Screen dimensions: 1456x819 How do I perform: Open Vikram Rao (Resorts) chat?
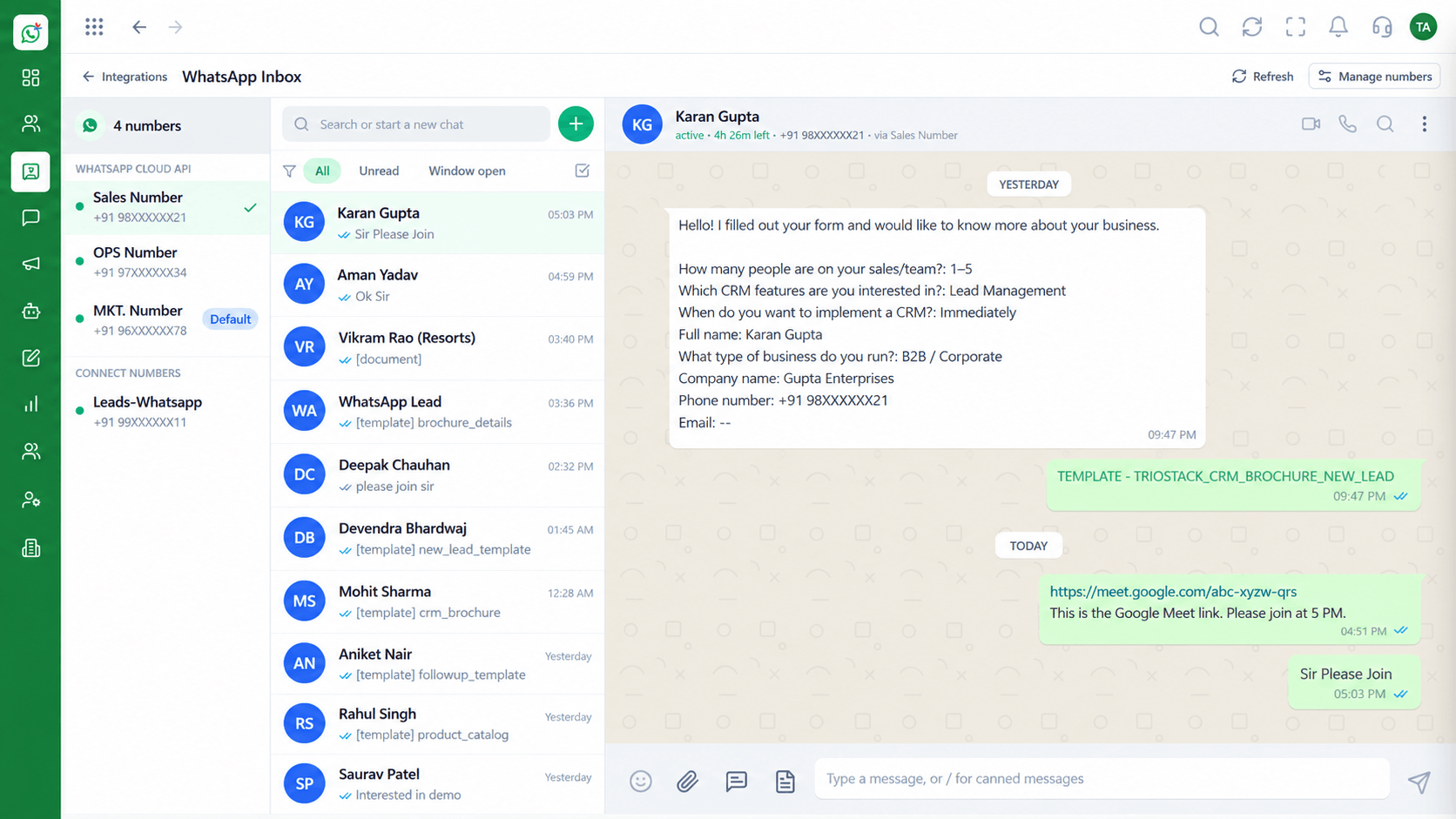438,347
